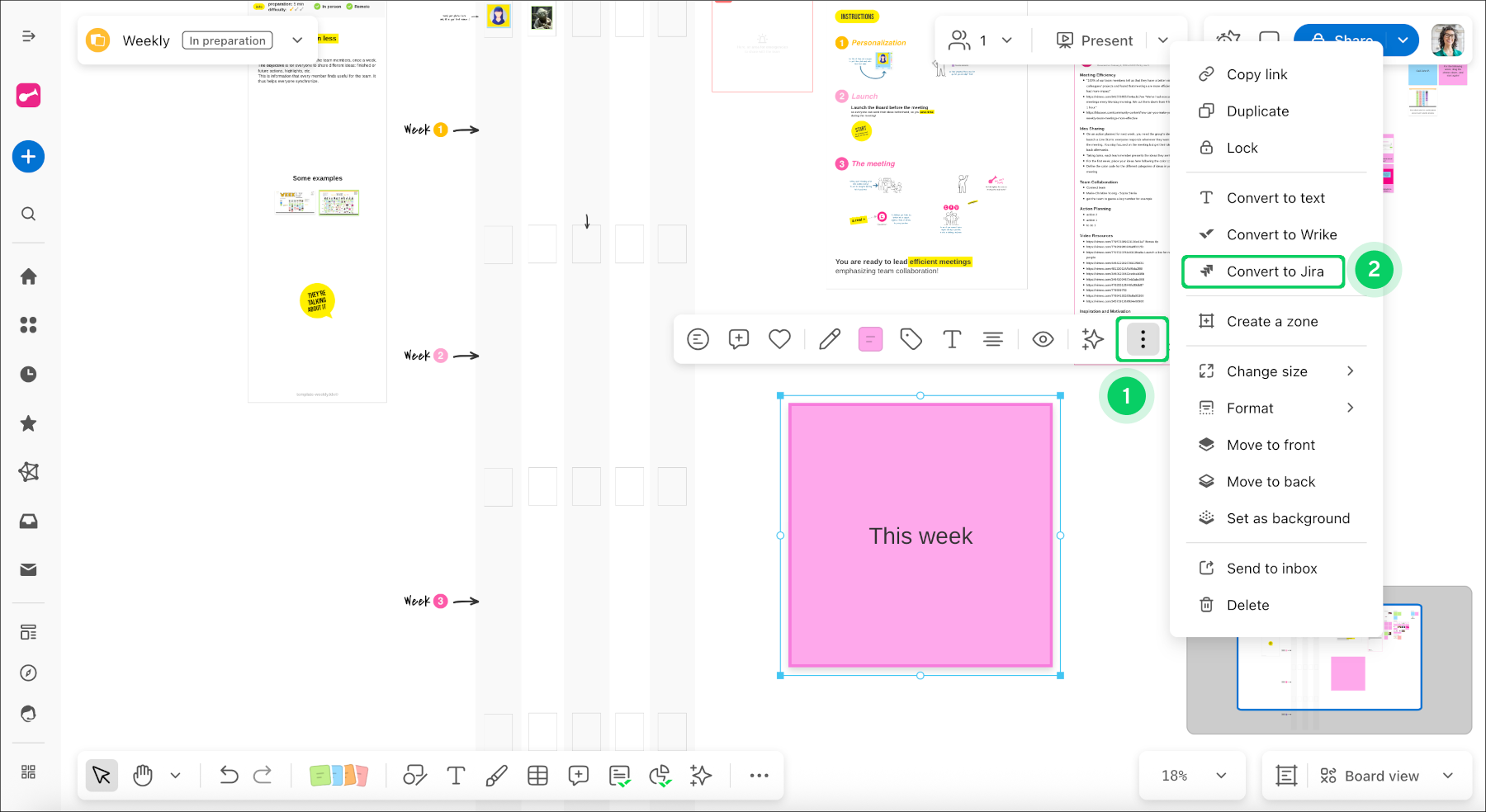Viewport: 1486px width, 812px height.
Task: Select the table tool in the bottom toolbar
Action: coord(537,776)
